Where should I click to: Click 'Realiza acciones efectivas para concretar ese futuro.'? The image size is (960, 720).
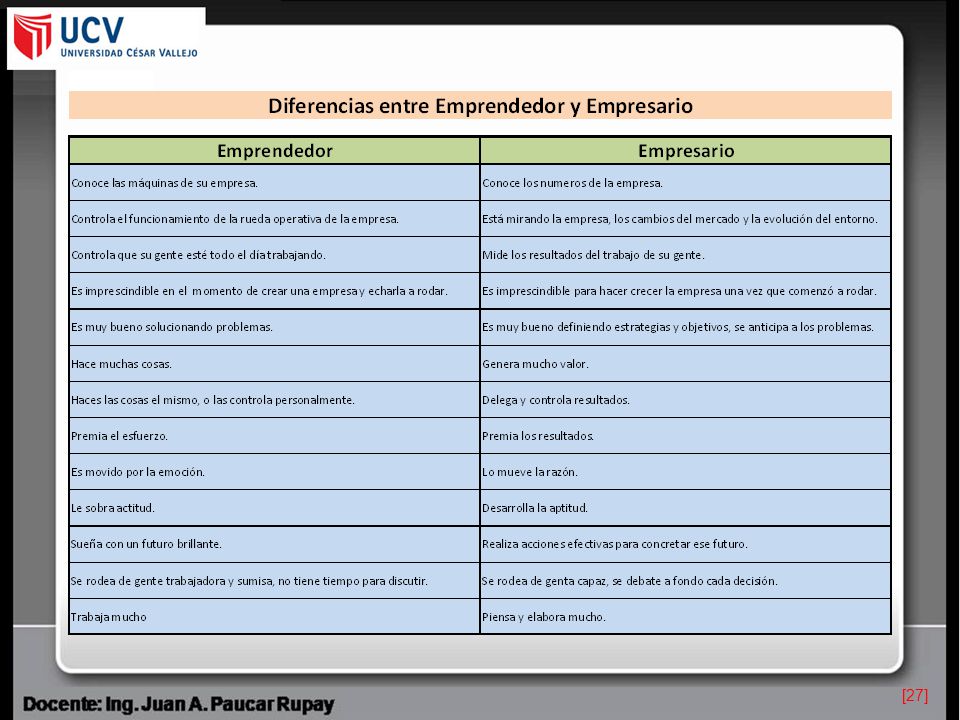(x=614, y=544)
